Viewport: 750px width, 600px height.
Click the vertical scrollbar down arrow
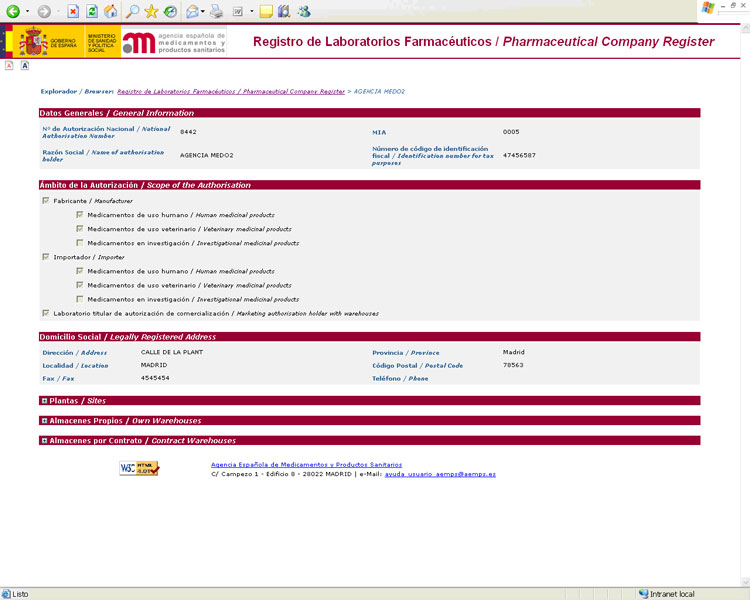point(745,582)
